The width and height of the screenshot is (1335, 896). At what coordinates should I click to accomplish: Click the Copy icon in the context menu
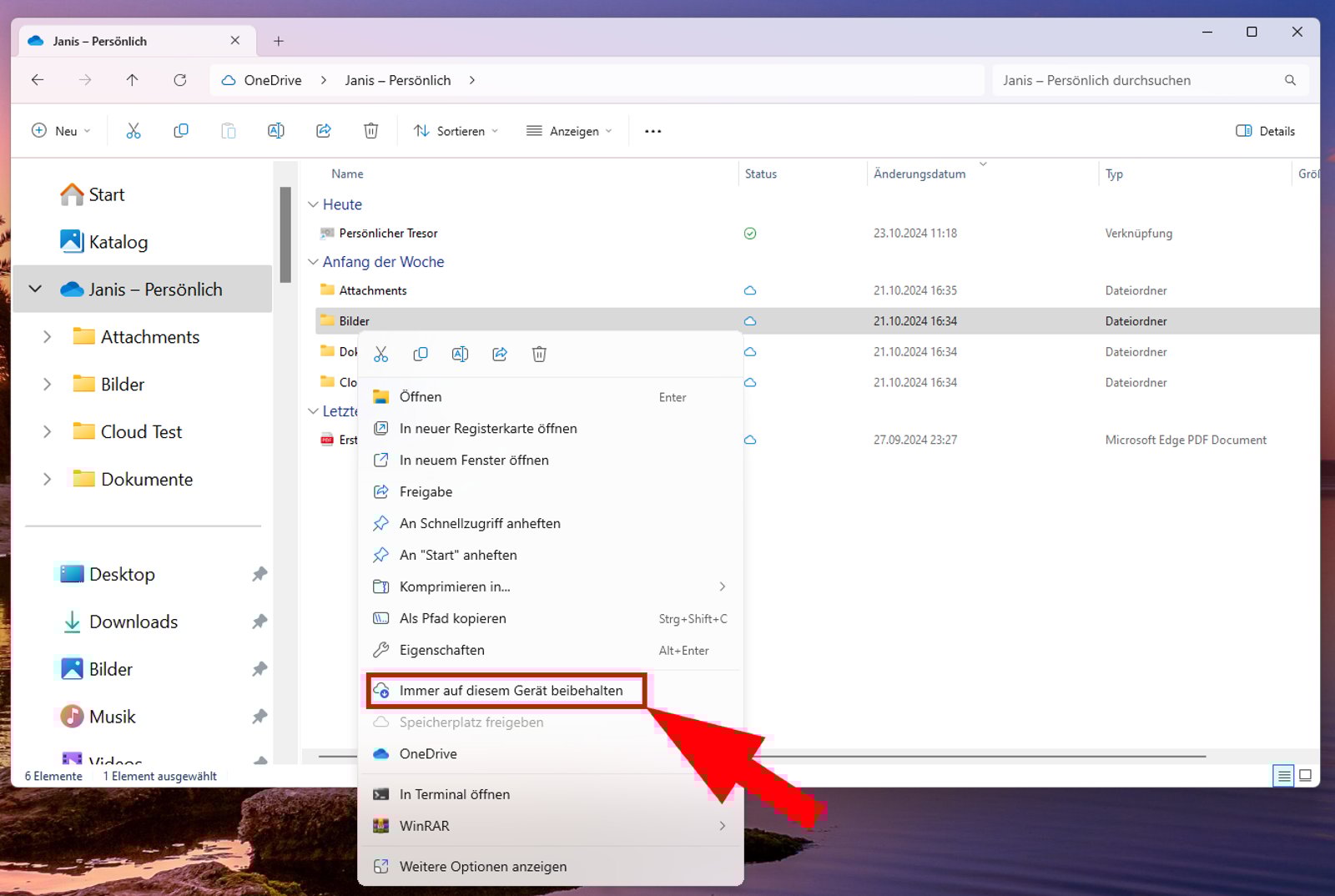[421, 354]
